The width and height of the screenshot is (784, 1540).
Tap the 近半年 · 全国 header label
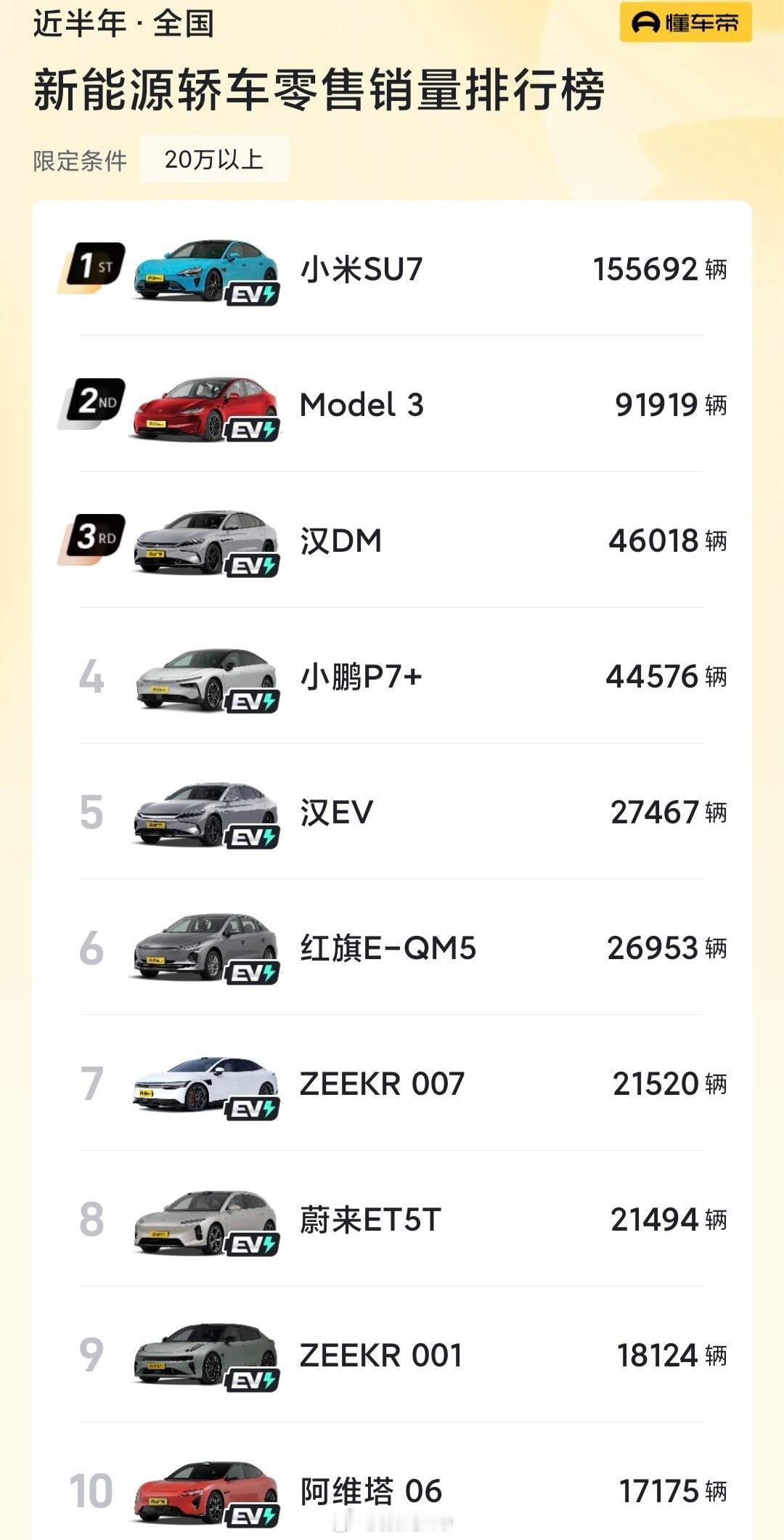click(123, 23)
